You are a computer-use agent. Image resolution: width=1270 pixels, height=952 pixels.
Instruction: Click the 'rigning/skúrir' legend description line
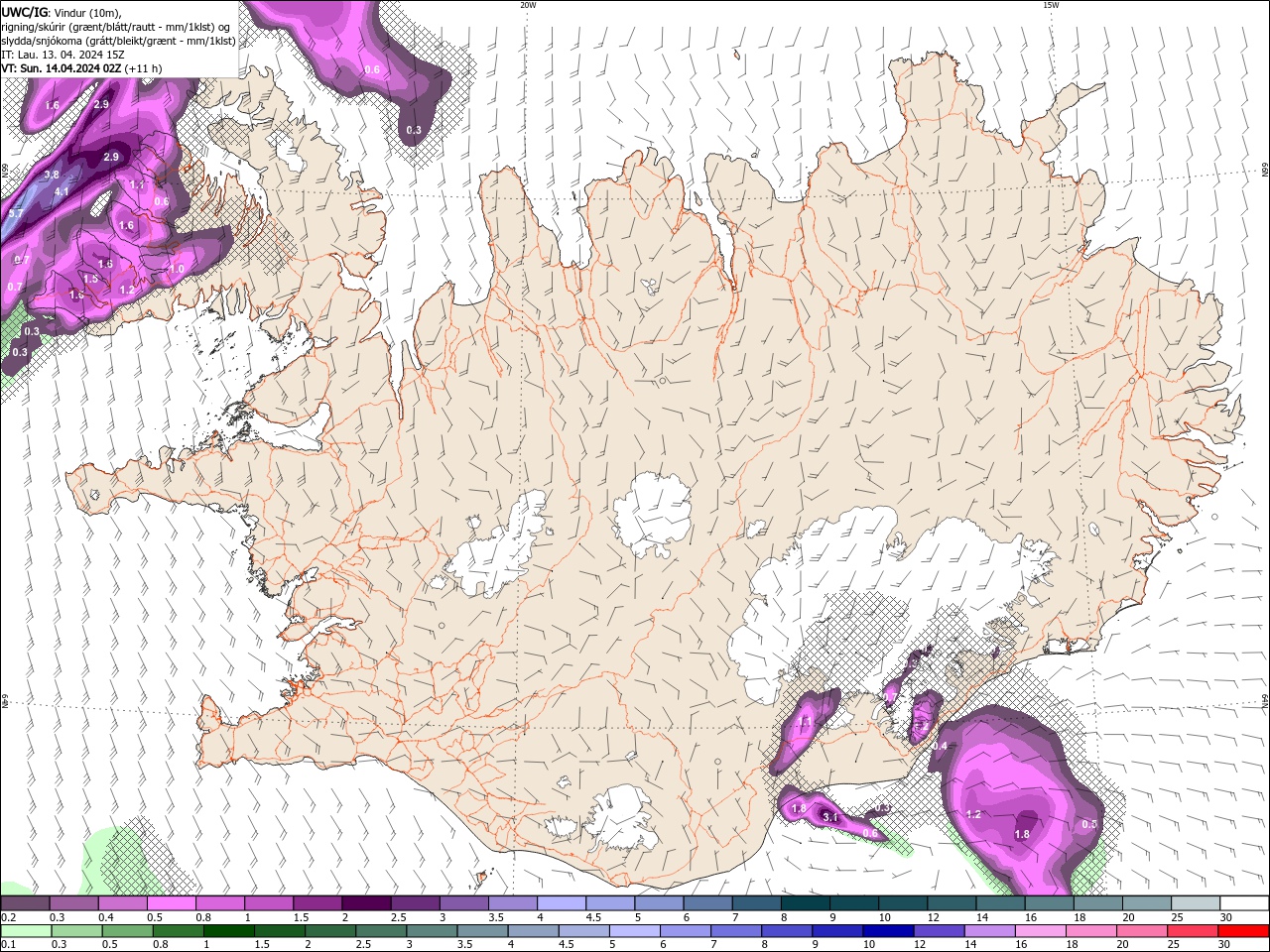click(117, 26)
